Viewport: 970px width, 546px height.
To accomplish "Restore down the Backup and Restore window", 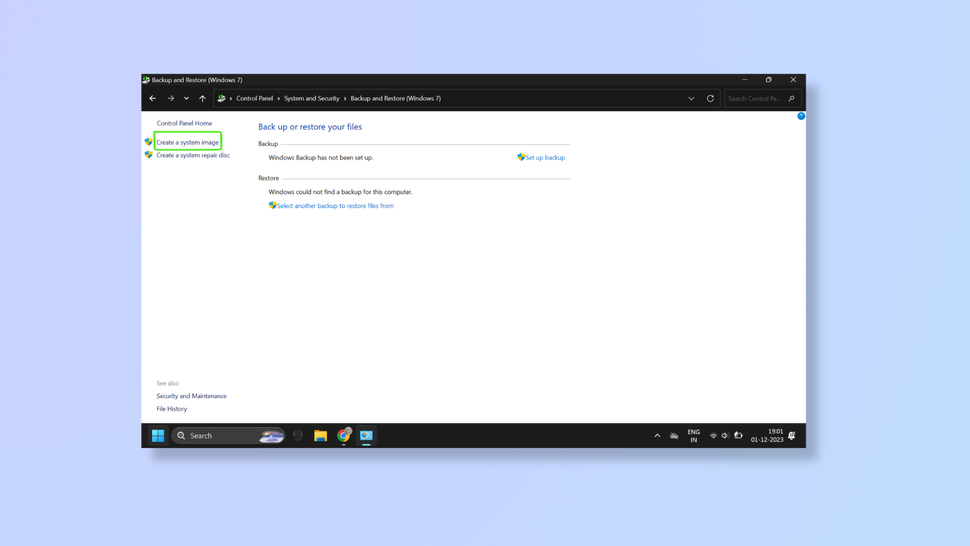I will tap(768, 80).
